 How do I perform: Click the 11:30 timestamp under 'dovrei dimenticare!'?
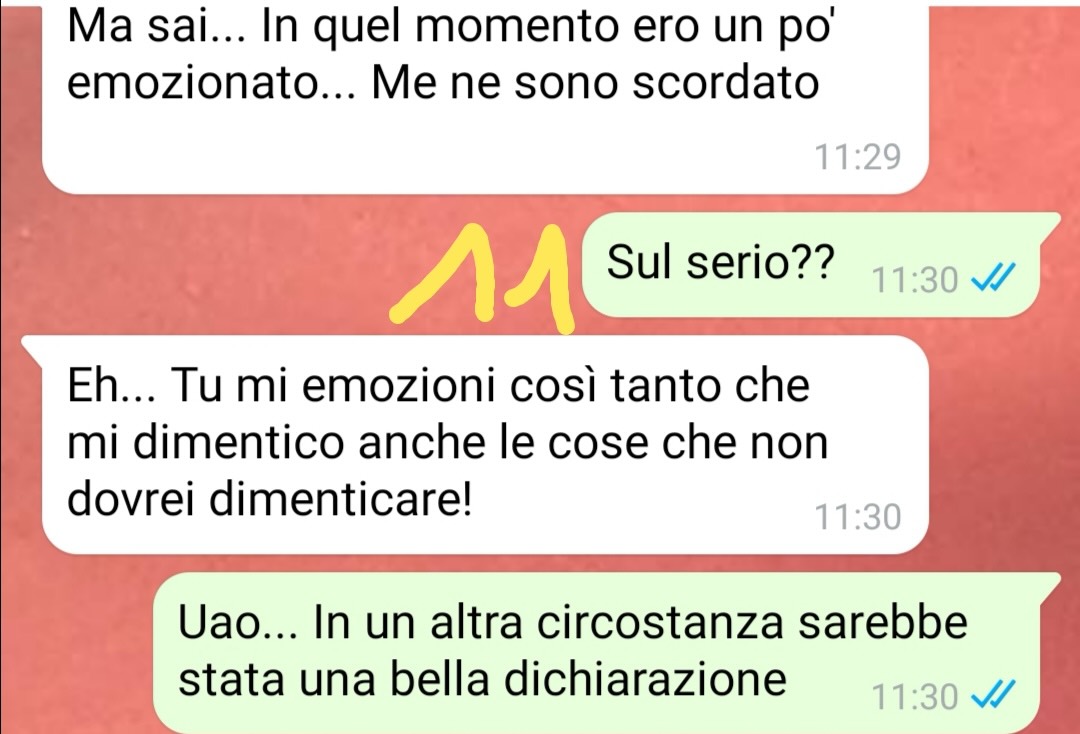click(x=858, y=517)
